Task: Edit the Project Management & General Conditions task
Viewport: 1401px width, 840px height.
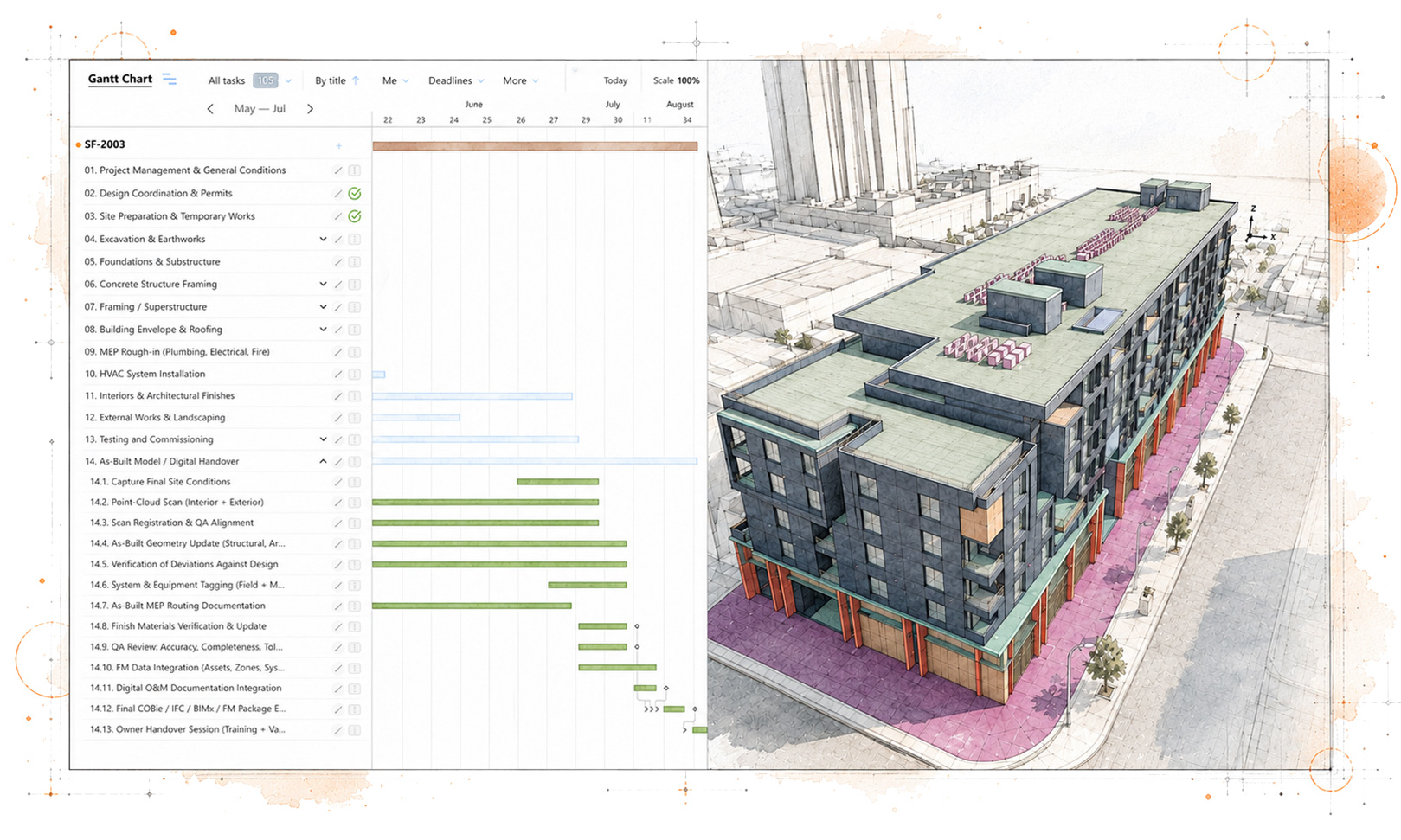Action: point(338,170)
